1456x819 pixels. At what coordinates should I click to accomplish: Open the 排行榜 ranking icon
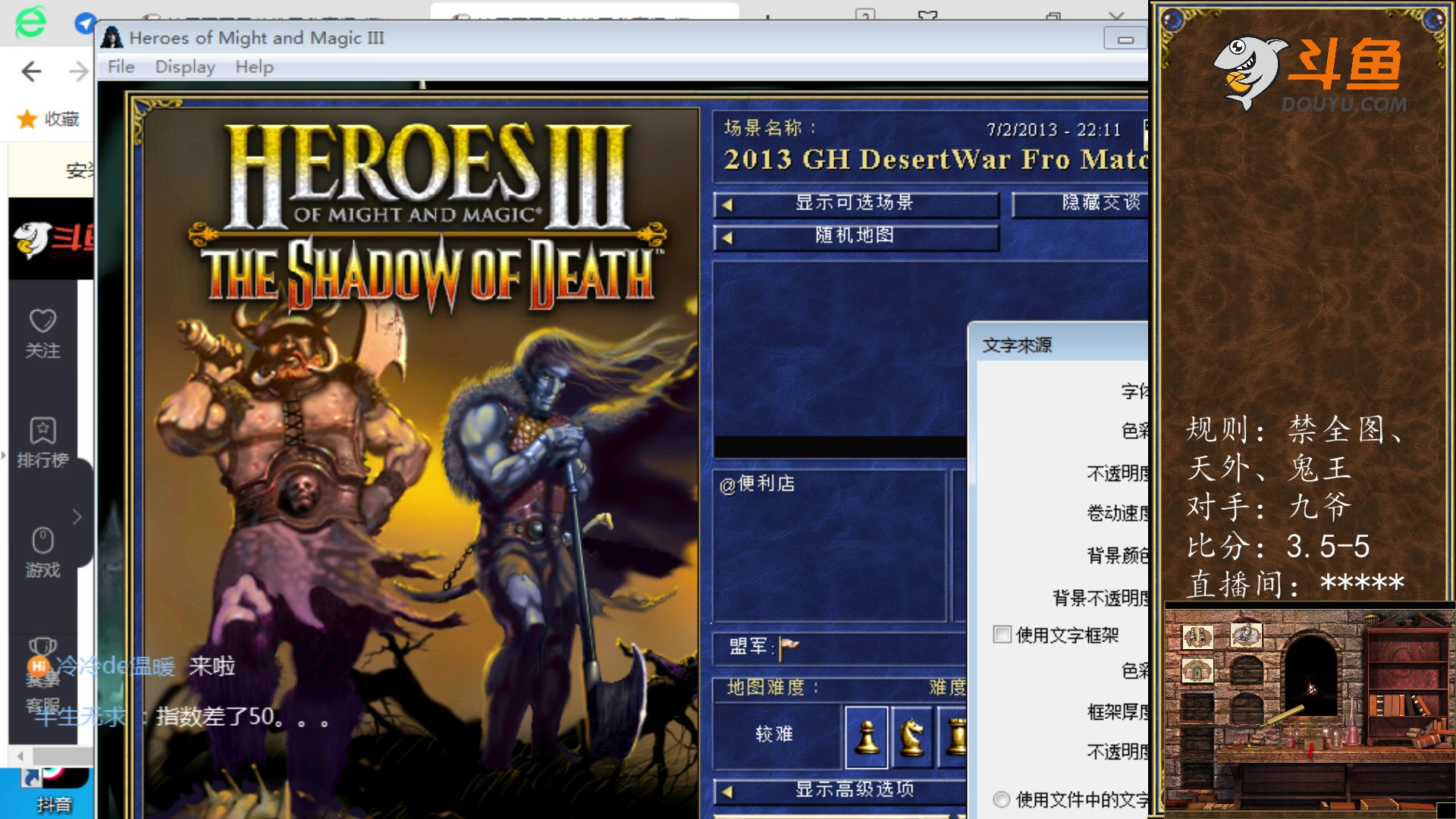pos(42,430)
